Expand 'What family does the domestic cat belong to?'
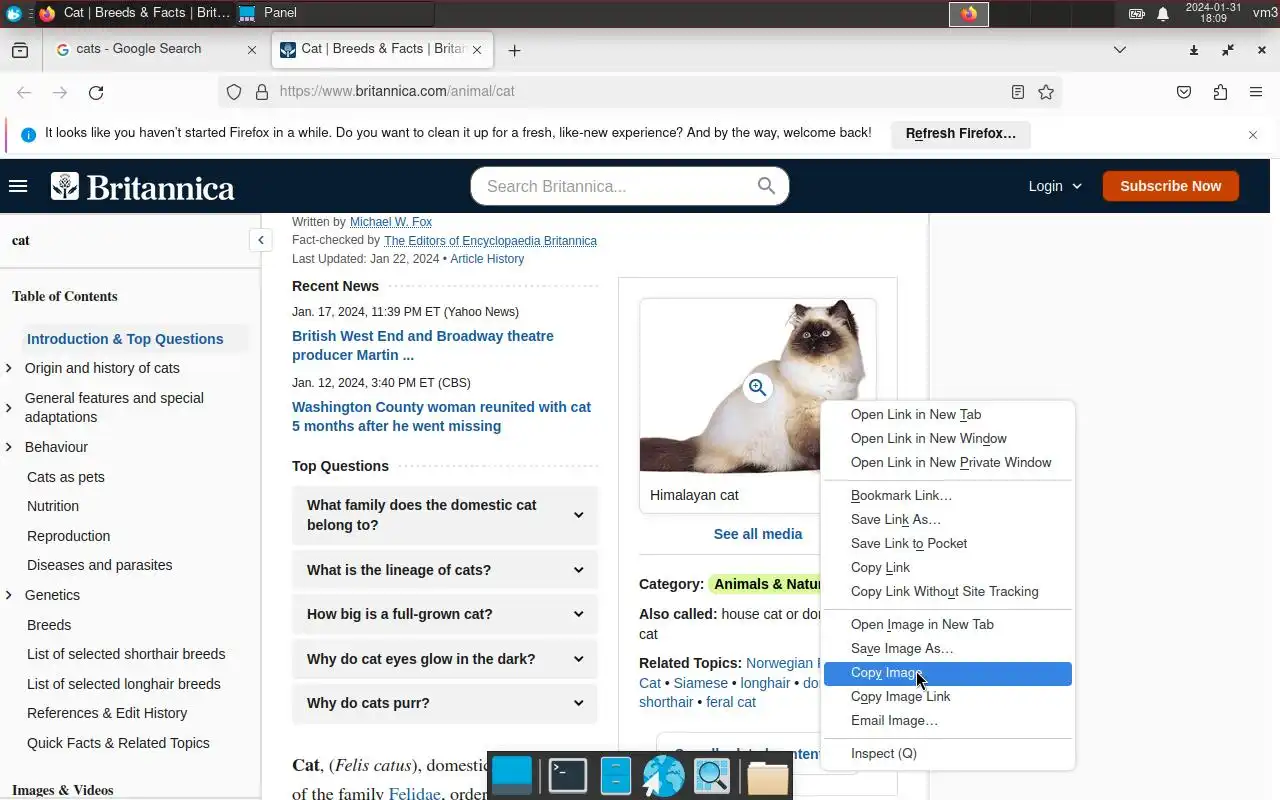Image resolution: width=1280 pixels, height=800 pixels. [445, 515]
